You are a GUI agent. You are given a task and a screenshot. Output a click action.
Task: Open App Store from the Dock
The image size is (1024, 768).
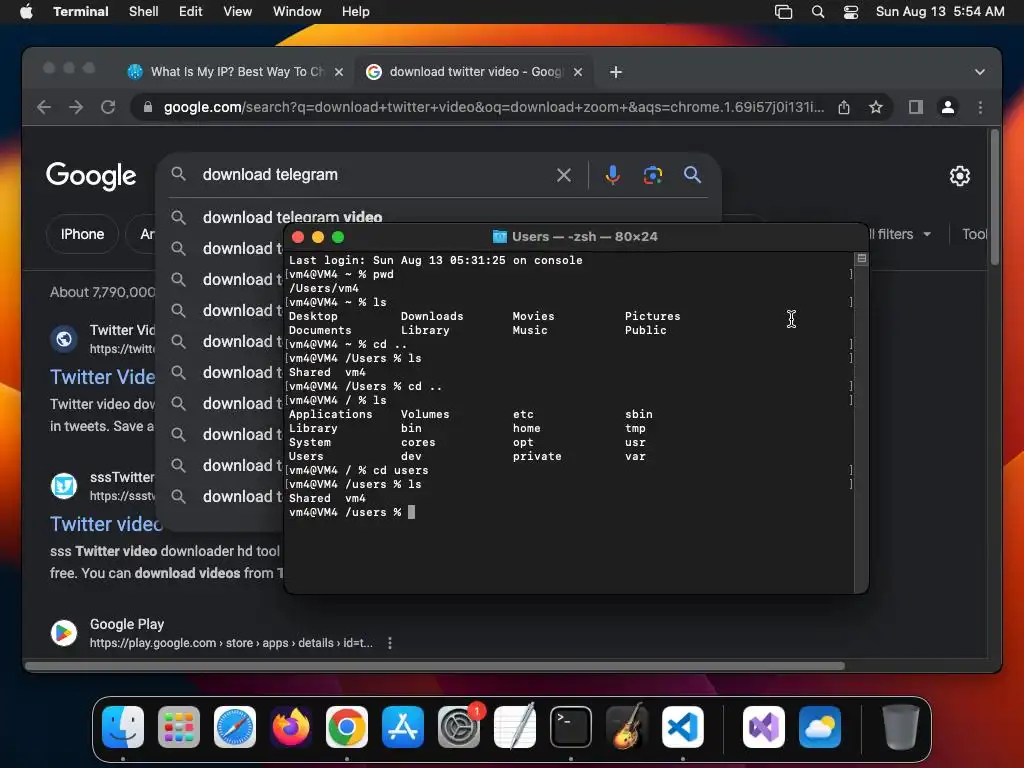(403, 727)
